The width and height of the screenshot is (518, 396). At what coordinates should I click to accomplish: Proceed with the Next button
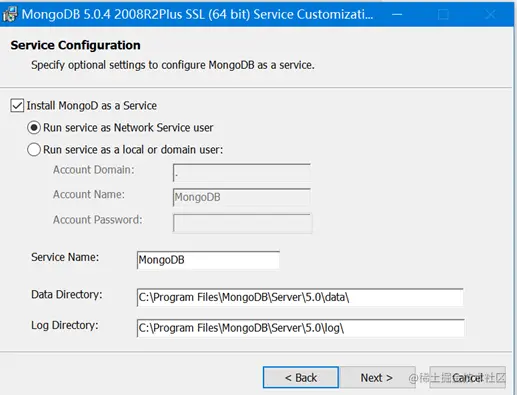pyautogui.click(x=377, y=378)
